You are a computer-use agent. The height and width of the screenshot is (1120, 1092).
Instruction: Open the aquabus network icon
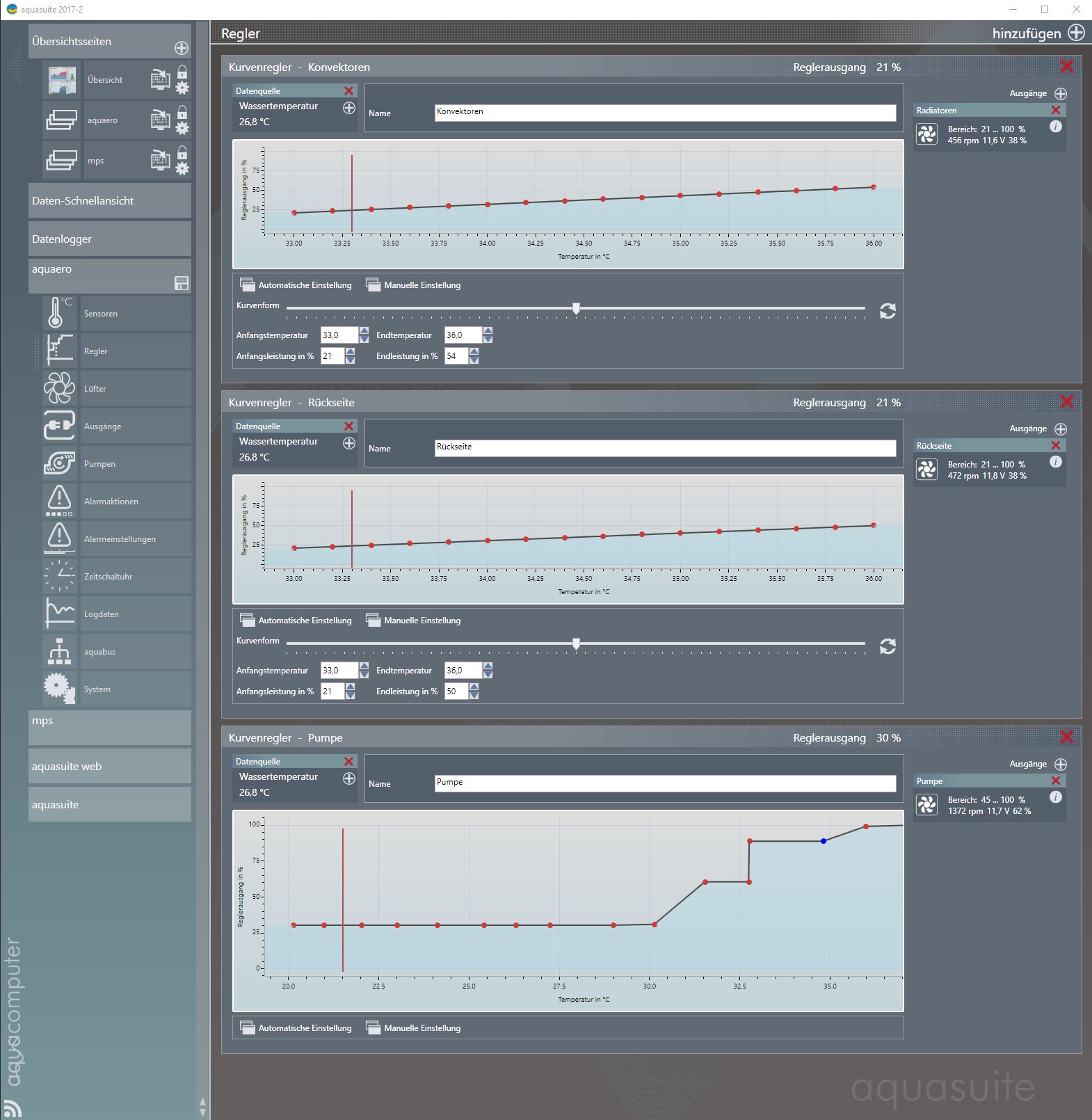coord(59,651)
